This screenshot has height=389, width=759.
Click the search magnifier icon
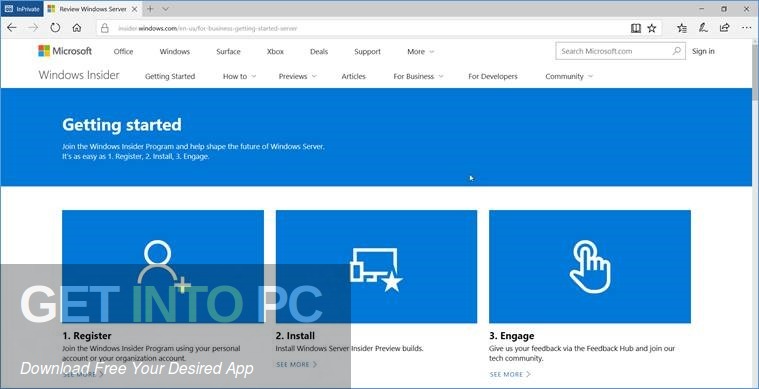pos(677,51)
